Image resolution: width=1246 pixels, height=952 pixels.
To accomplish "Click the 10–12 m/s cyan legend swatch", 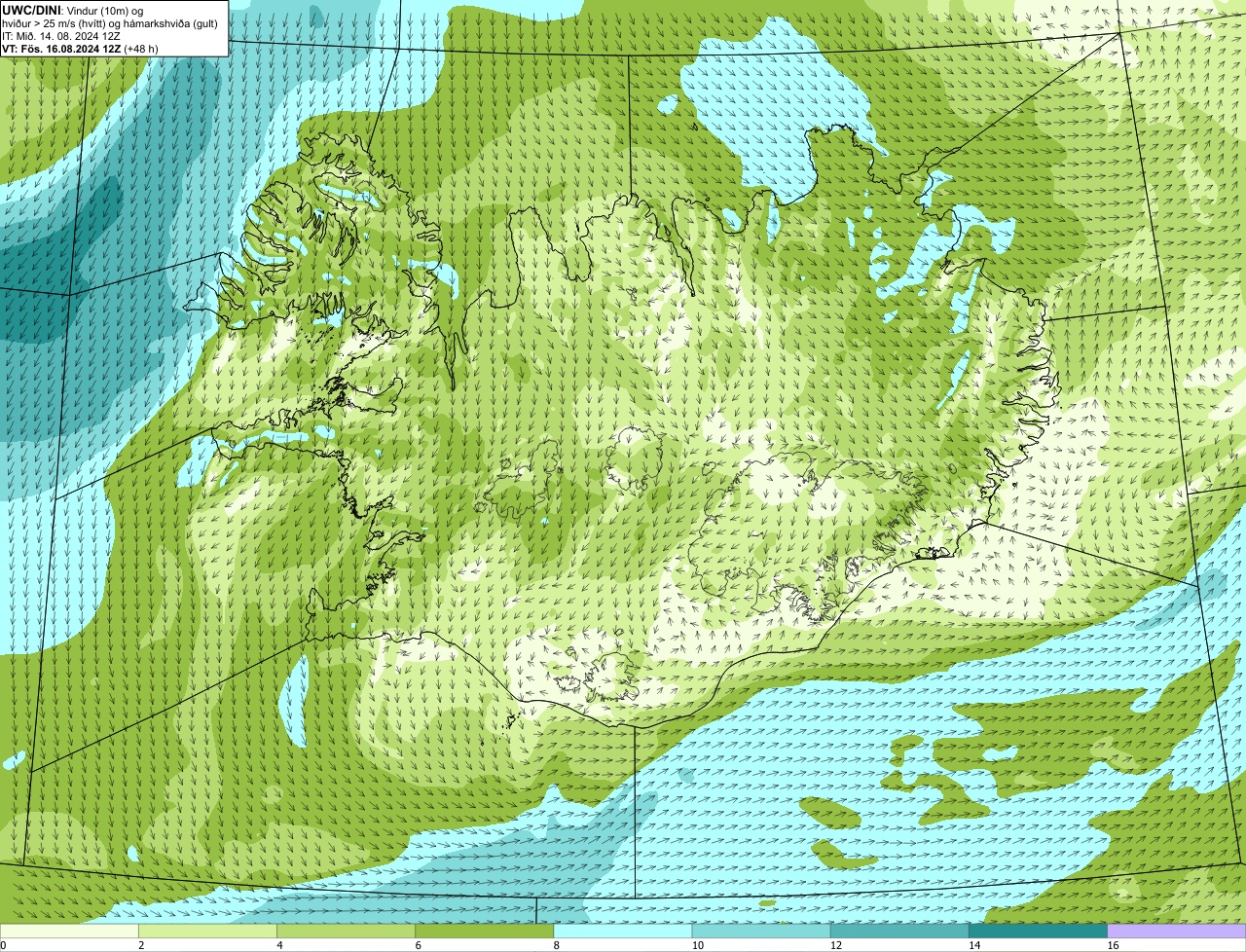I will pyautogui.click(x=761, y=932).
